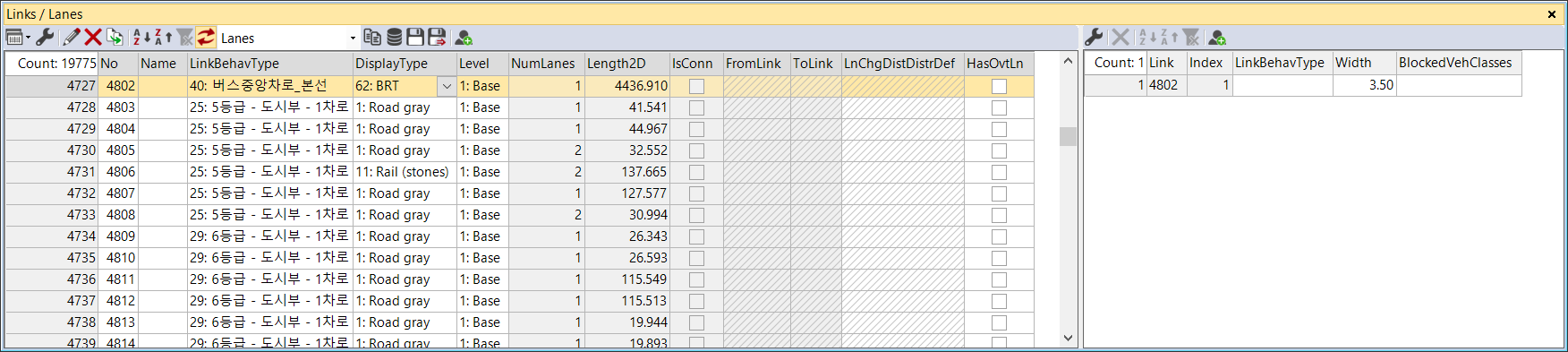The width and height of the screenshot is (1568, 352).
Task: Toggle HasOvtLn checkbox for link 4805
Action: tap(999, 150)
